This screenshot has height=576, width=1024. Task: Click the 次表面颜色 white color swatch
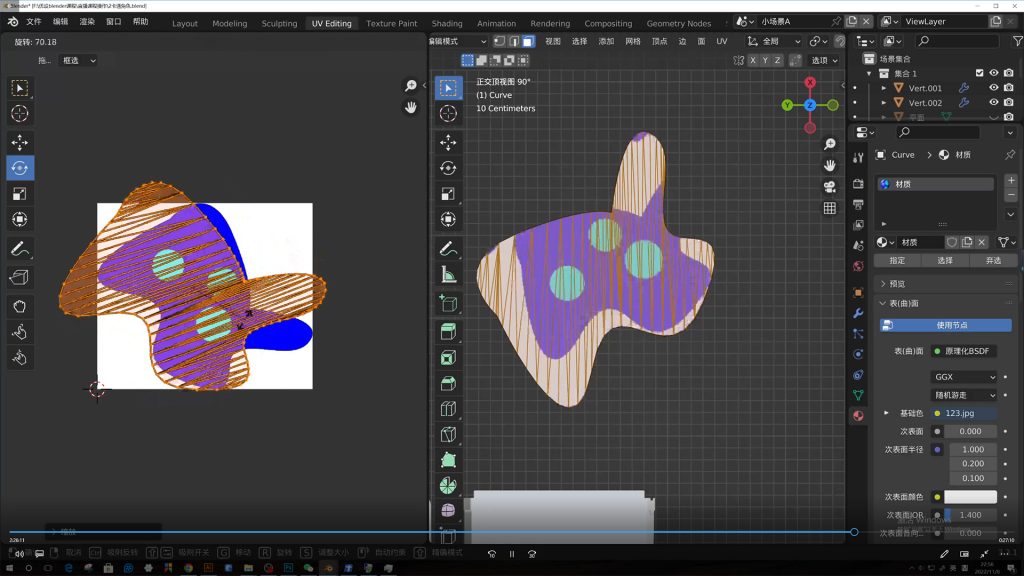click(x=970, y=497)
